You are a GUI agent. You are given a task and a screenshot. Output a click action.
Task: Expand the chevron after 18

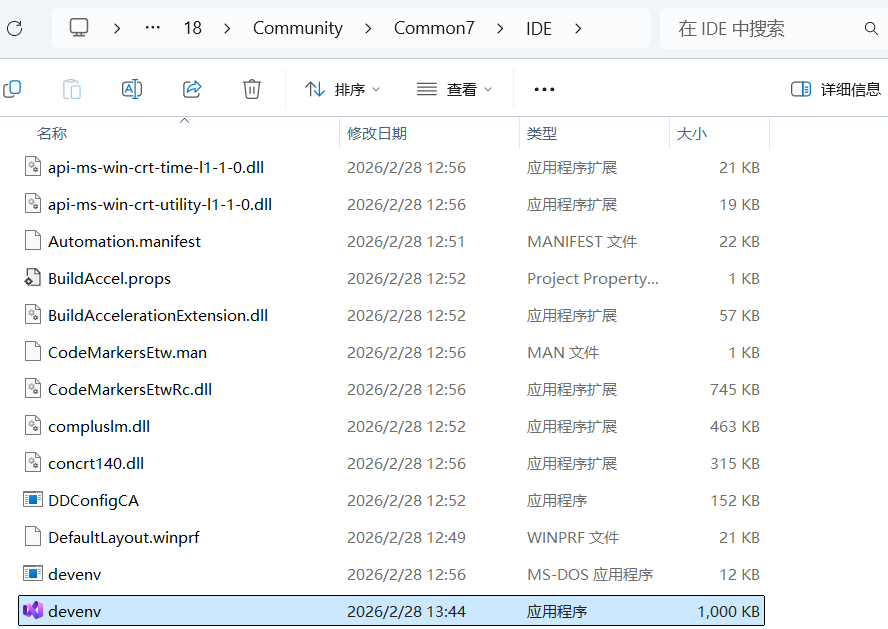pos(227,28)
